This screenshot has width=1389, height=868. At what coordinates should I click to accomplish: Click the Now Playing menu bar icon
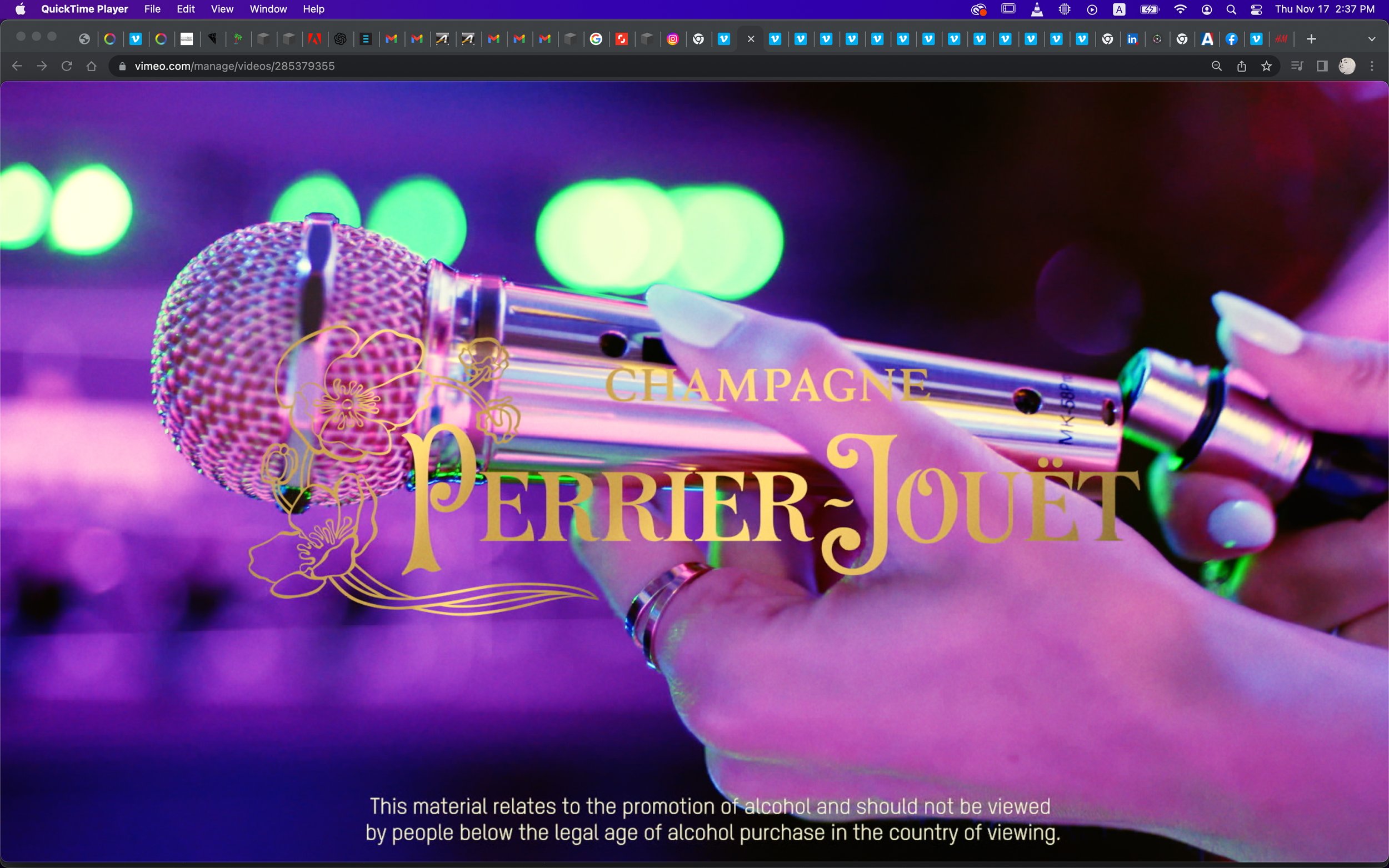tap(1092, 9)
